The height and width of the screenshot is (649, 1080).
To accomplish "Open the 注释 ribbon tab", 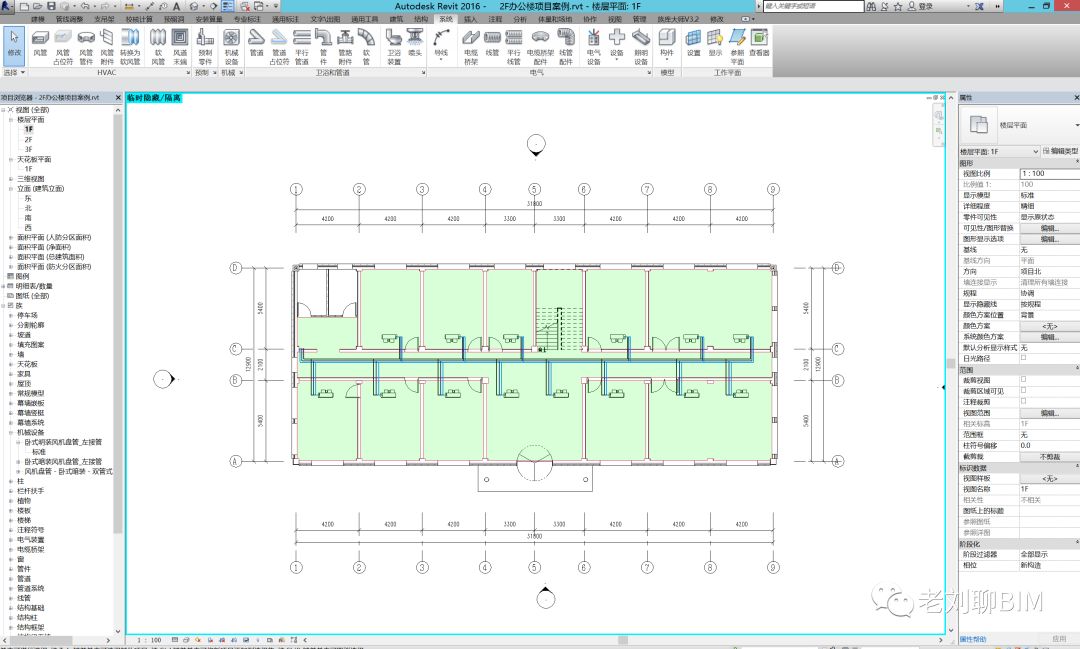I will coord(495,19).
